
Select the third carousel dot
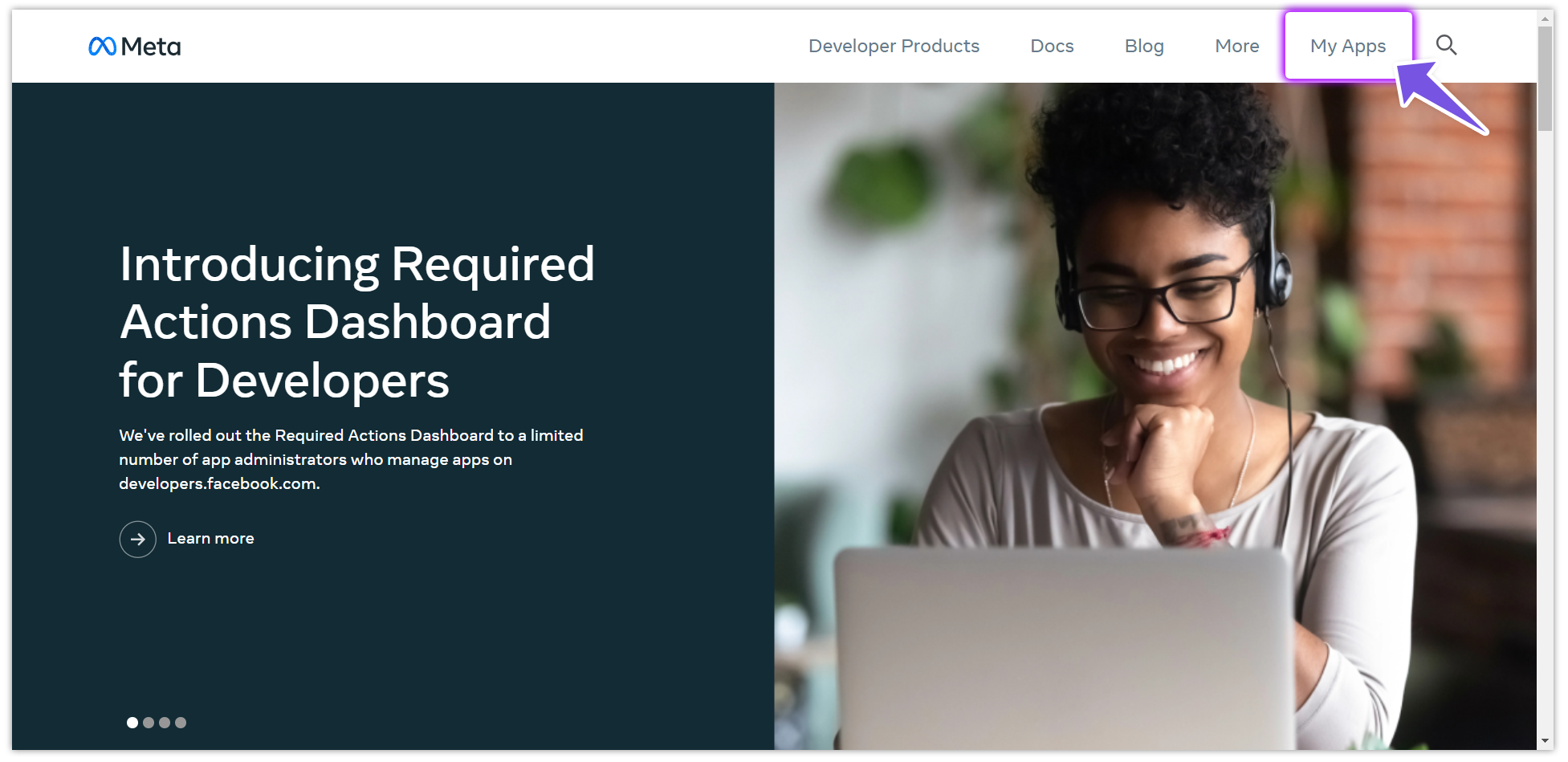pos(165,723)
